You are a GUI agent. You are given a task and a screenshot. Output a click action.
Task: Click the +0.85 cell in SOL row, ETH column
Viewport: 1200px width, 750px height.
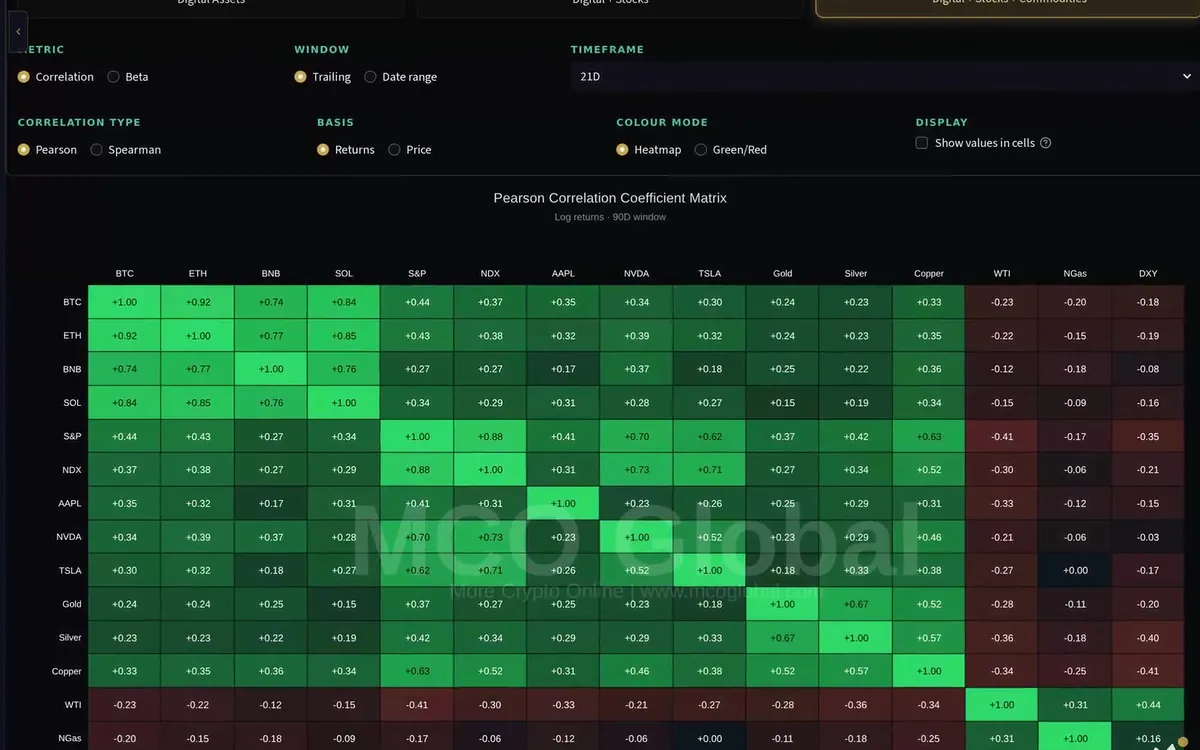coord(198,403)
